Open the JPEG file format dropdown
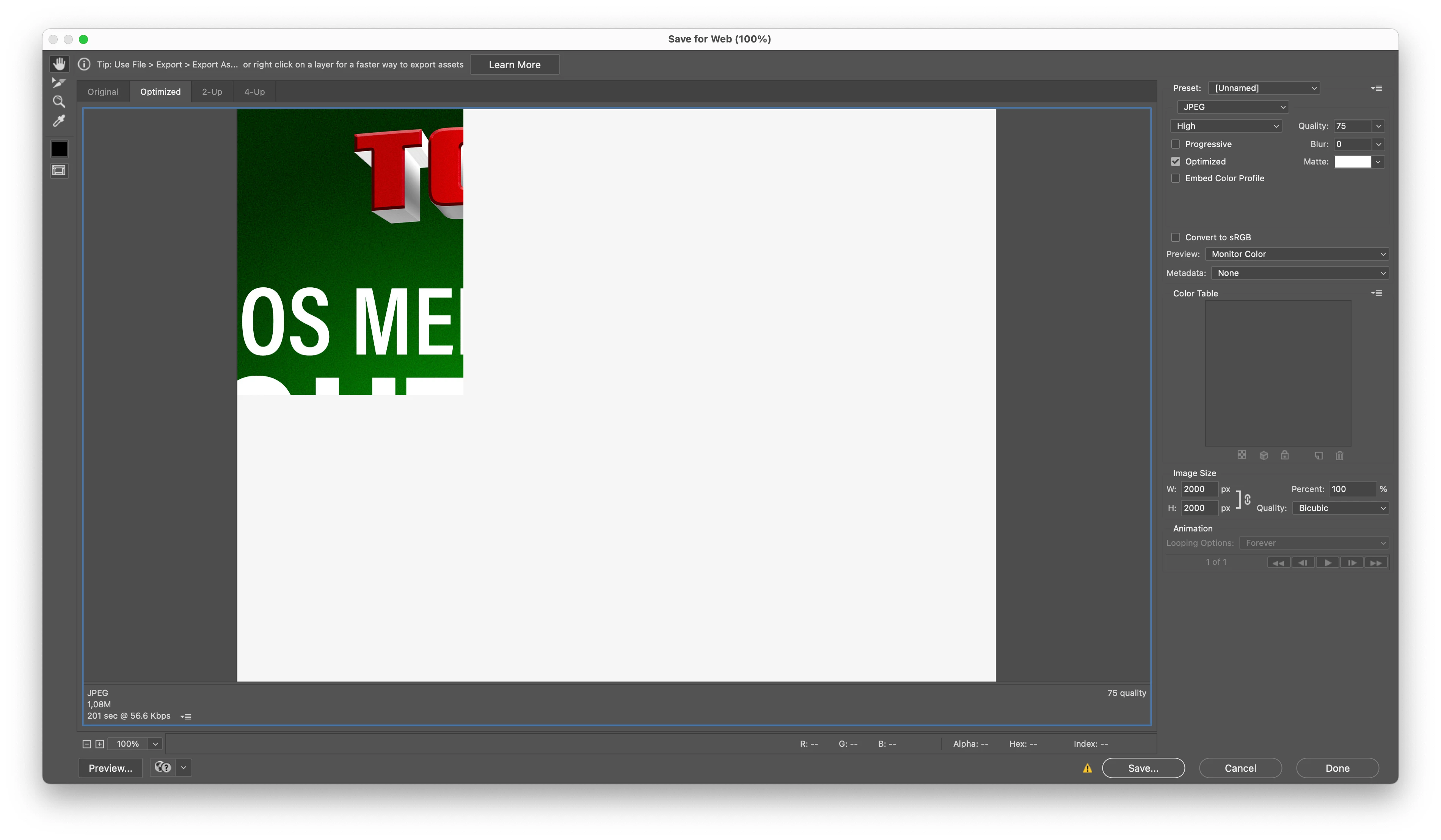The width and height of the screenshot is (1441, 840). click(x=1232, y=107)
